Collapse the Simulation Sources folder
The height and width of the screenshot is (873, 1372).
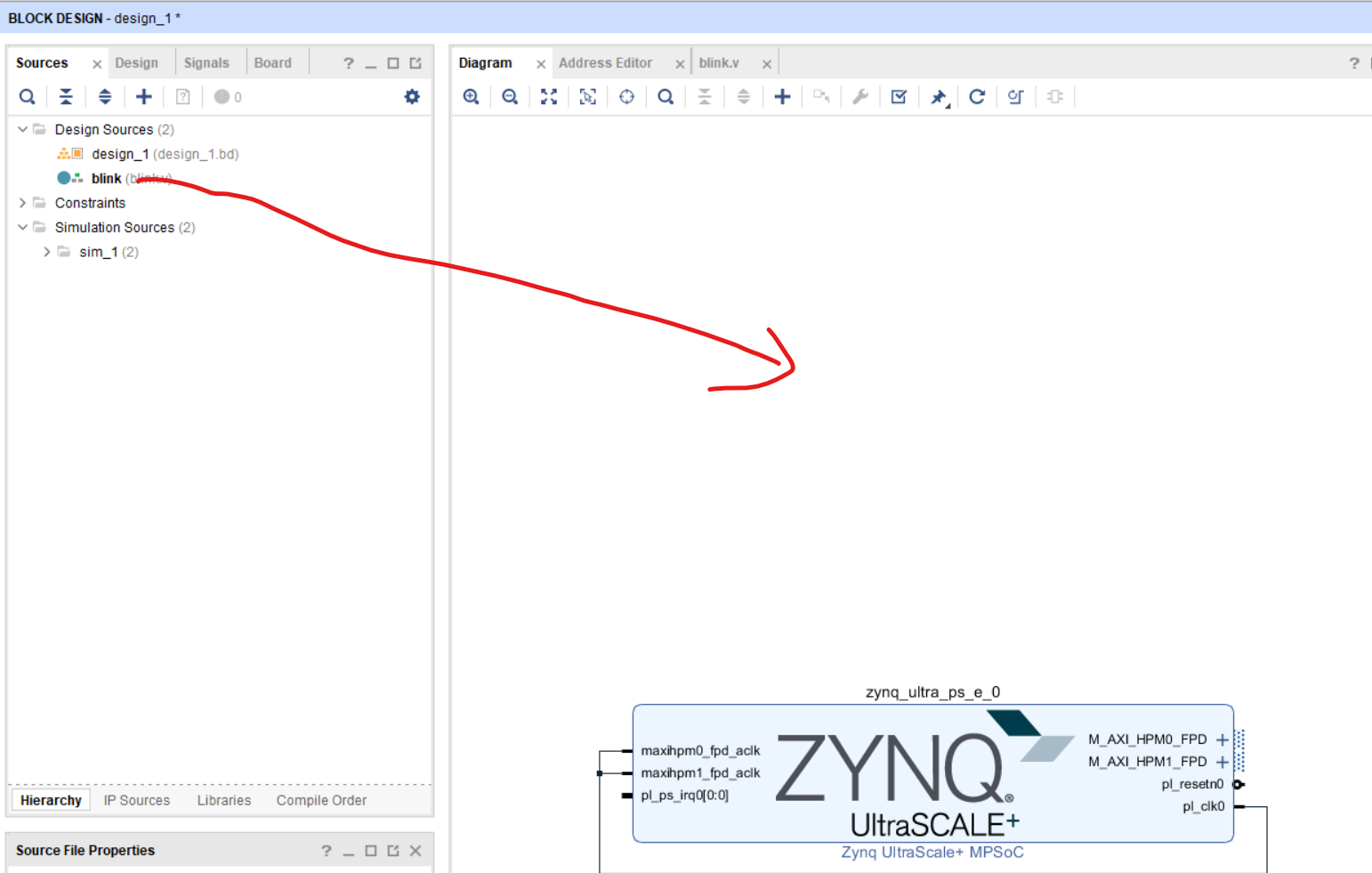tap(22, 227)
